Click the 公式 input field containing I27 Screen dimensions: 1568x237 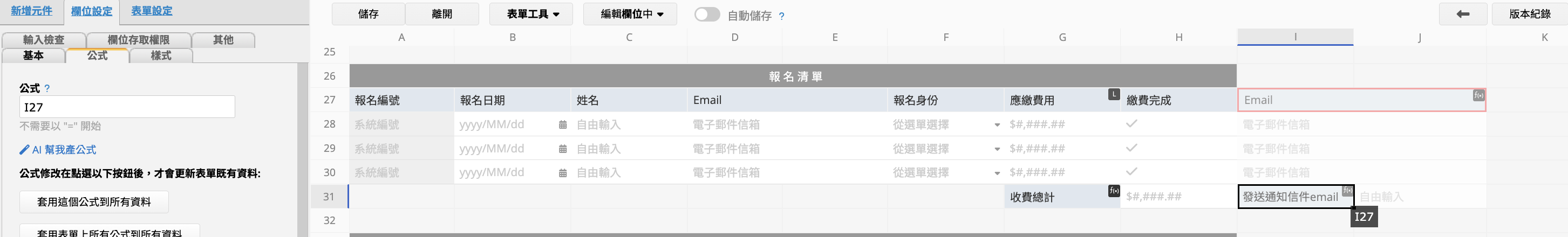127,108
